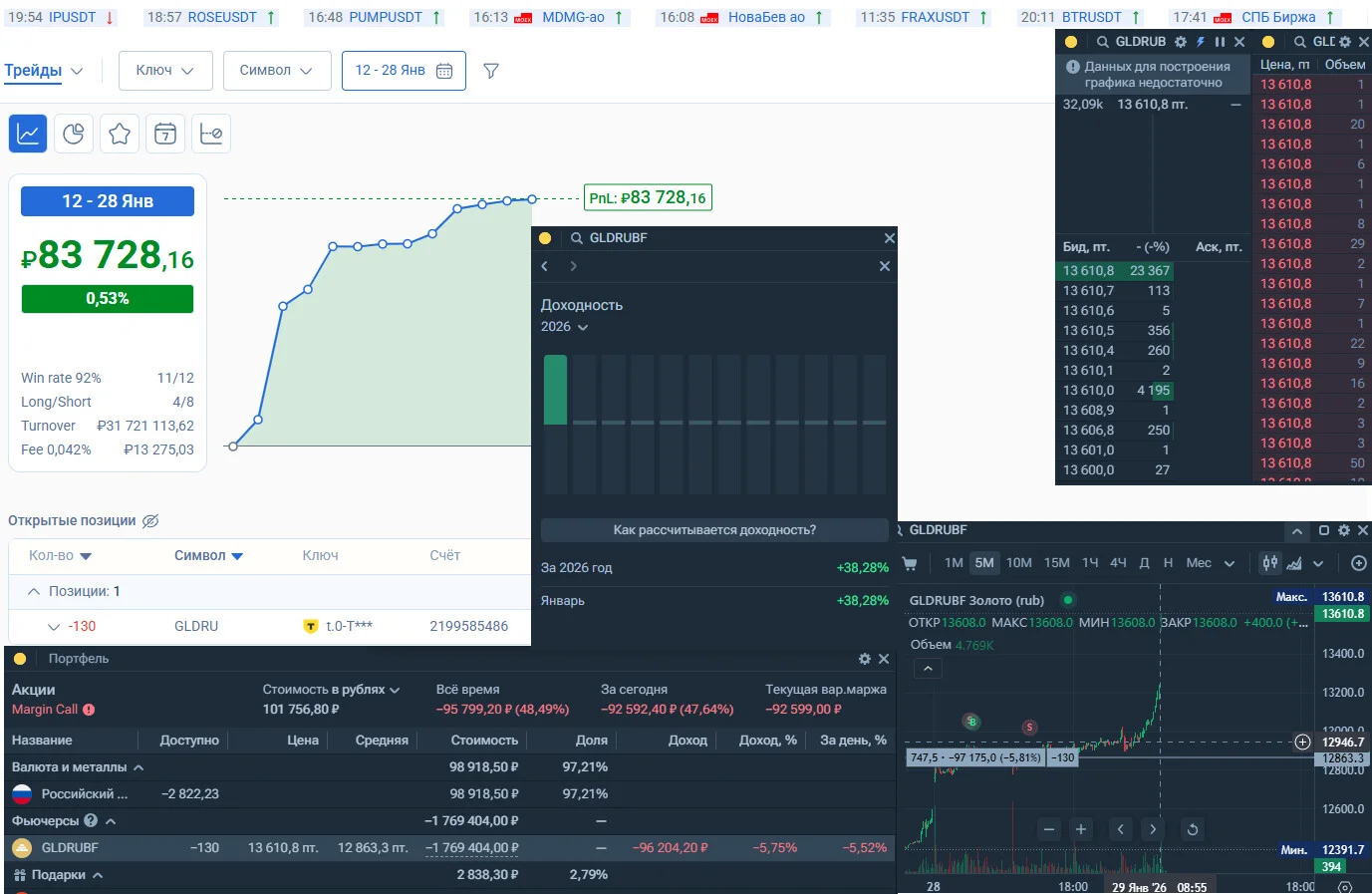The width and height of the screenshot is (1372, 894).
Task: Collapse the Позиции: 1 group
Action: pyautogui.click(x=34, y=591)
